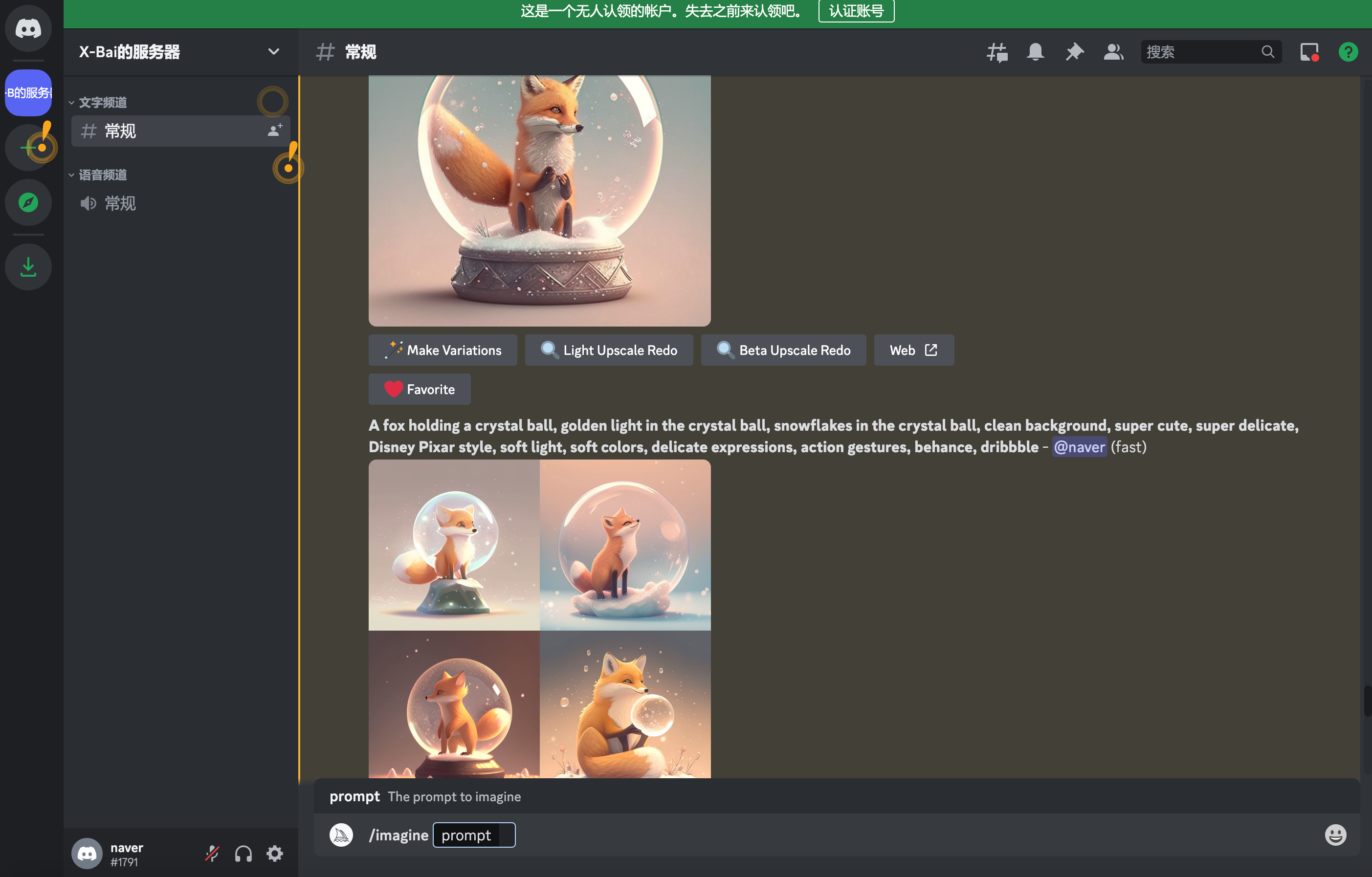Image resolution: width=1372 pixels, height=877 pixels.
Task: Toggle the member list icon in the header
Action: tap(1113, 52)
